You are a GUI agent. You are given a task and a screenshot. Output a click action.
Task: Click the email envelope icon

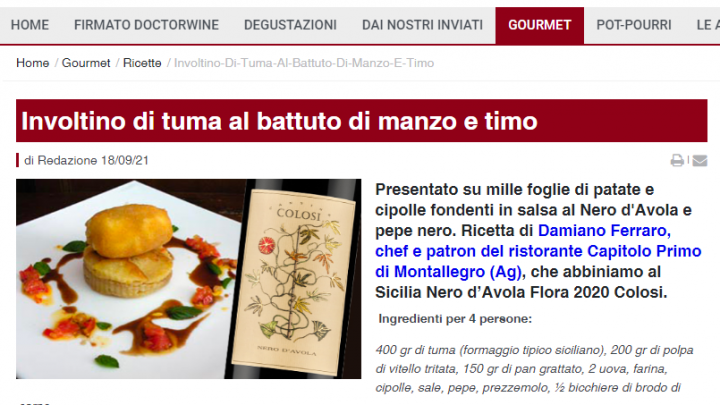pyautogui.click(x=699, y=160)
